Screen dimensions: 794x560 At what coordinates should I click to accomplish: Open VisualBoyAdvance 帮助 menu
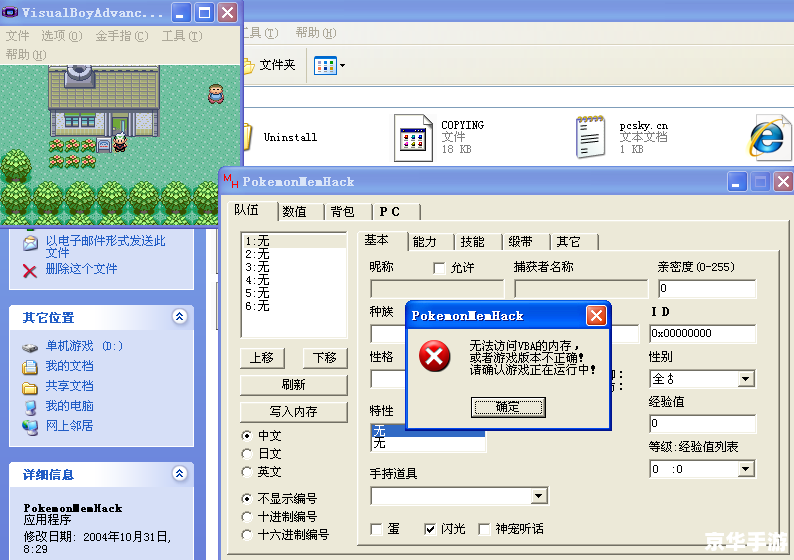coord(26,54)
